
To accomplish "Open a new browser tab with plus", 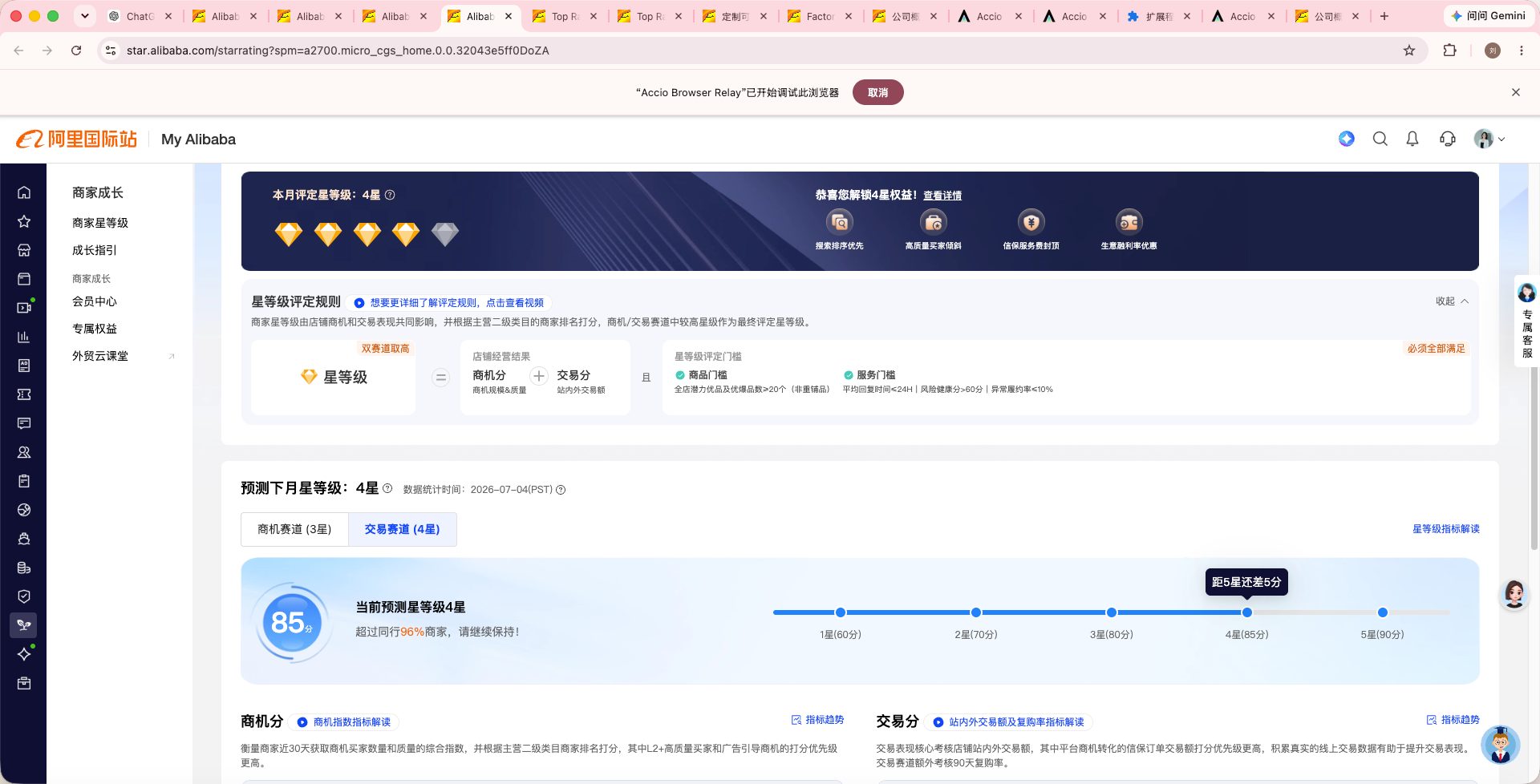I will click(x=1384, y=16).
